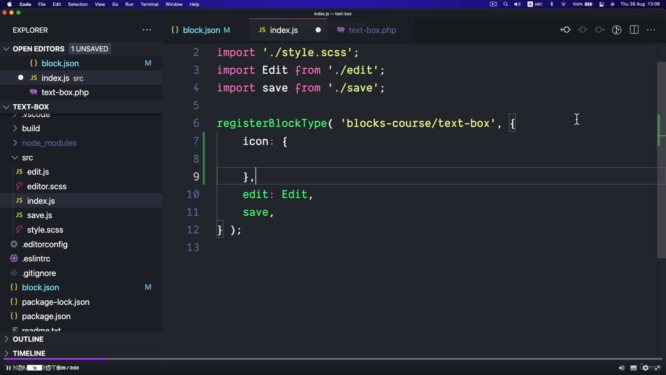
Task: Click the 1 UNSAVED badge
Action: [x=90, y=49]
